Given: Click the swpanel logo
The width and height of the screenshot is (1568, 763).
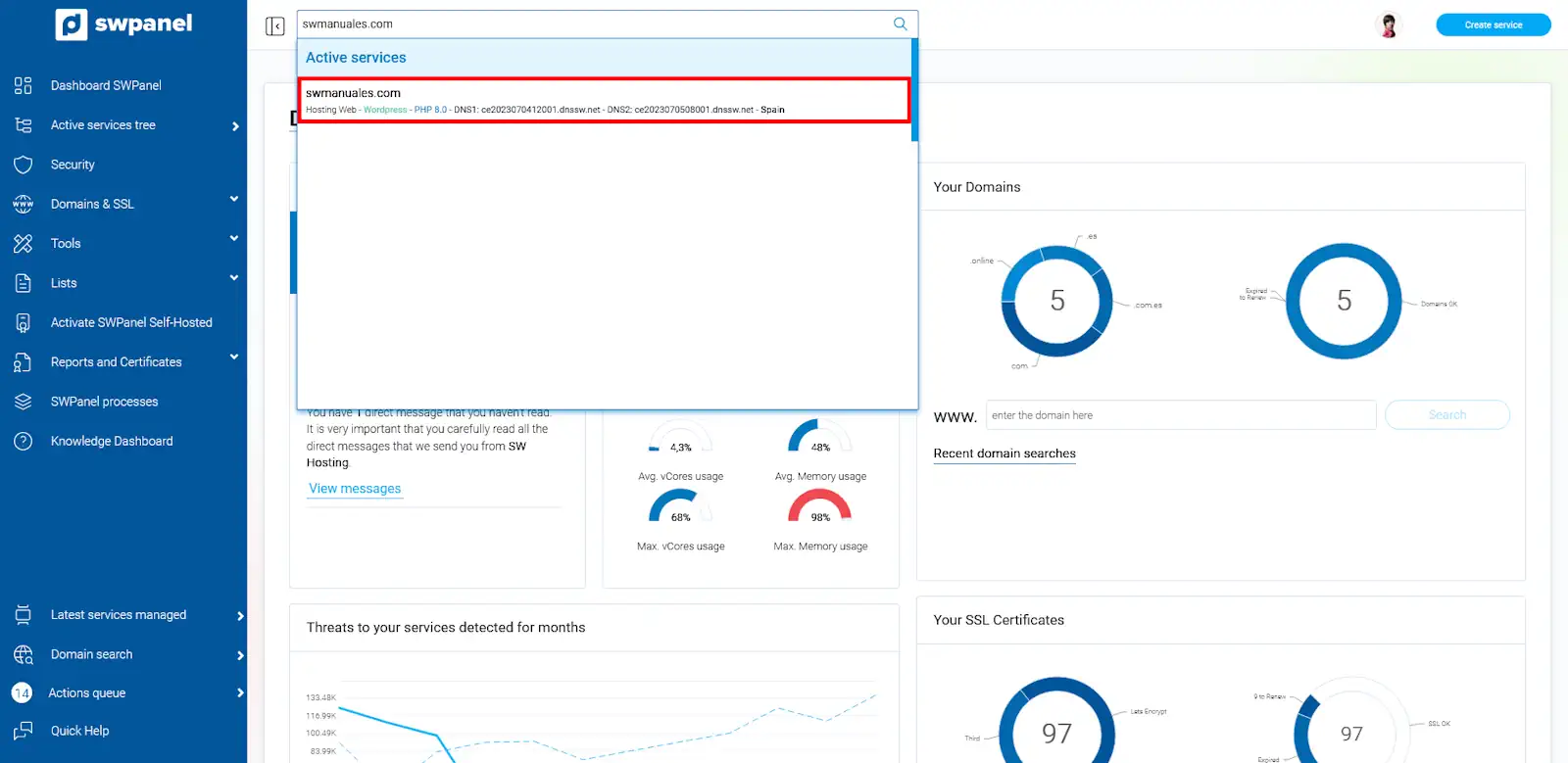Looking at the screenshot, I should [x=124, y=24].
